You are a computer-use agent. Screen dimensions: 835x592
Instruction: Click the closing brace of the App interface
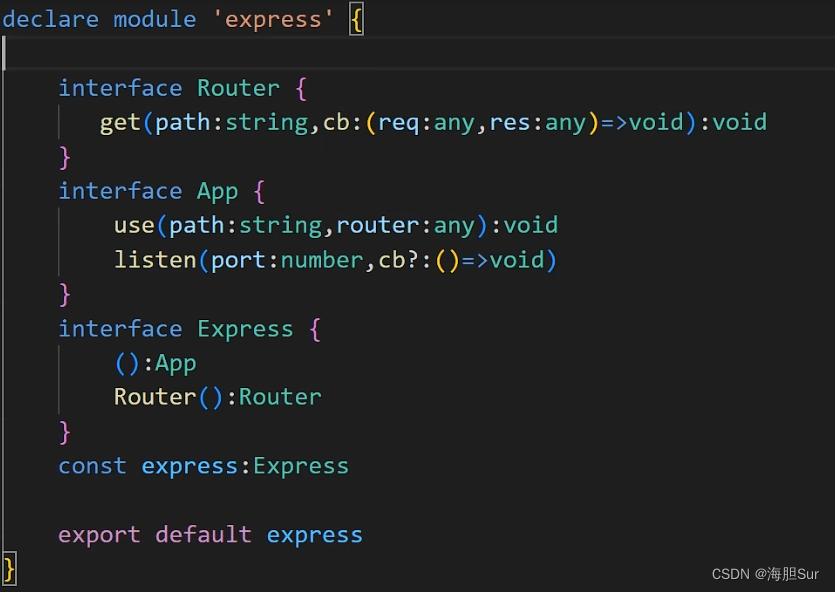coord(65,294)
